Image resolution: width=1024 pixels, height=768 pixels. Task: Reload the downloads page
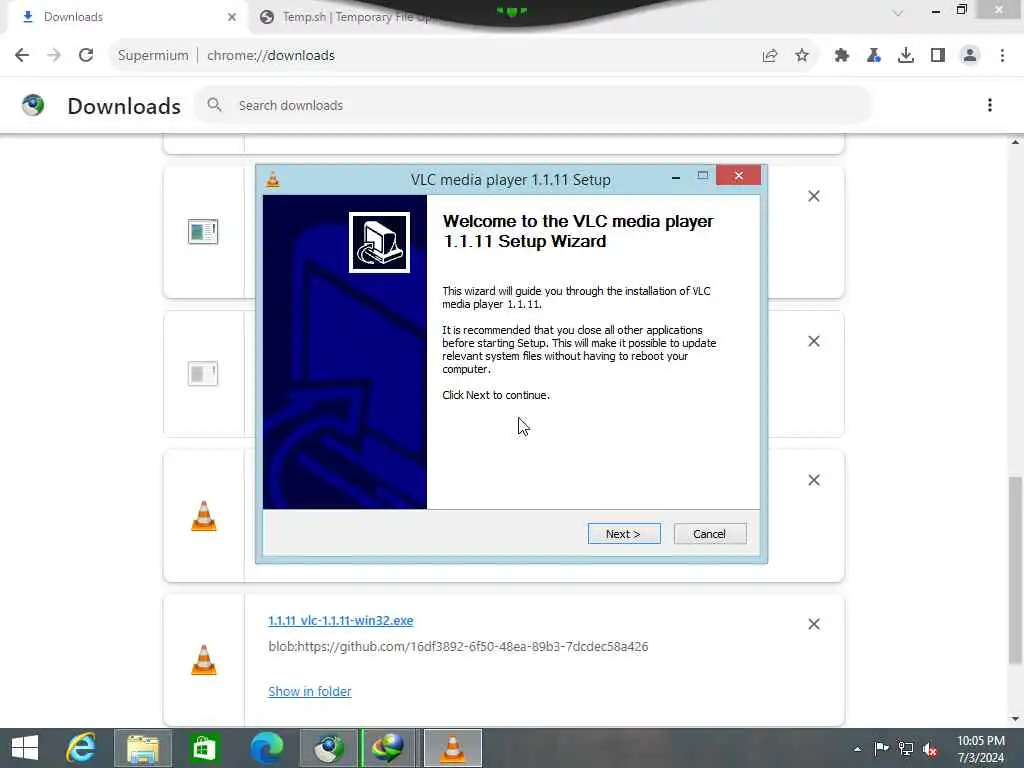tap(86, 55)
